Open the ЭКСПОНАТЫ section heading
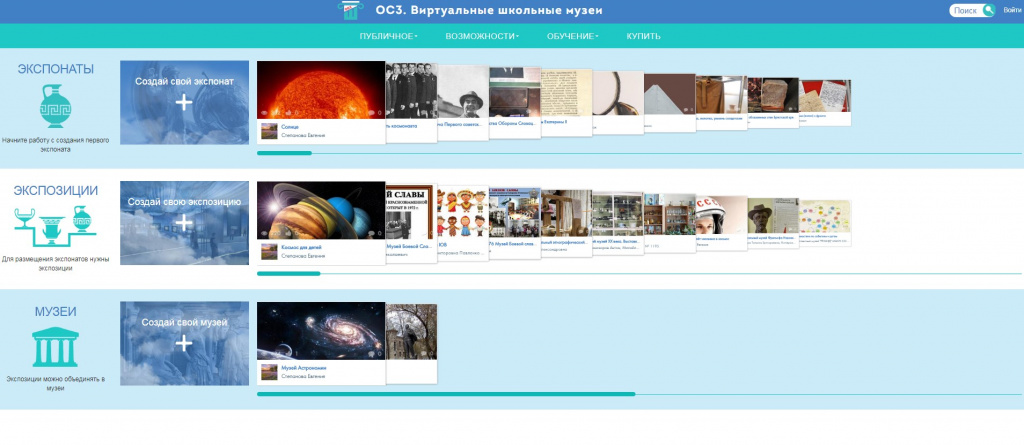 pyautogui.click(x=56, y=69)
